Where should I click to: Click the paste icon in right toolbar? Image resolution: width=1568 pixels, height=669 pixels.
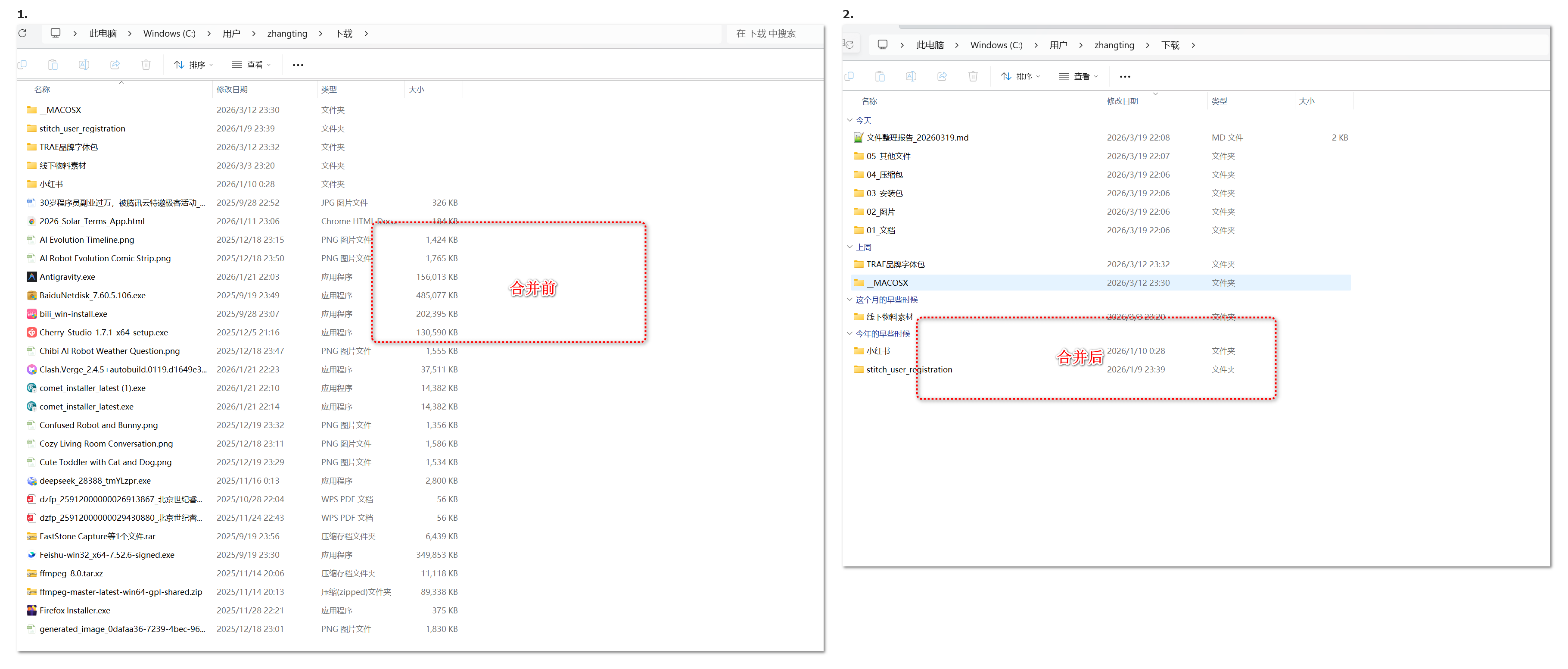(x=880, y=76)
